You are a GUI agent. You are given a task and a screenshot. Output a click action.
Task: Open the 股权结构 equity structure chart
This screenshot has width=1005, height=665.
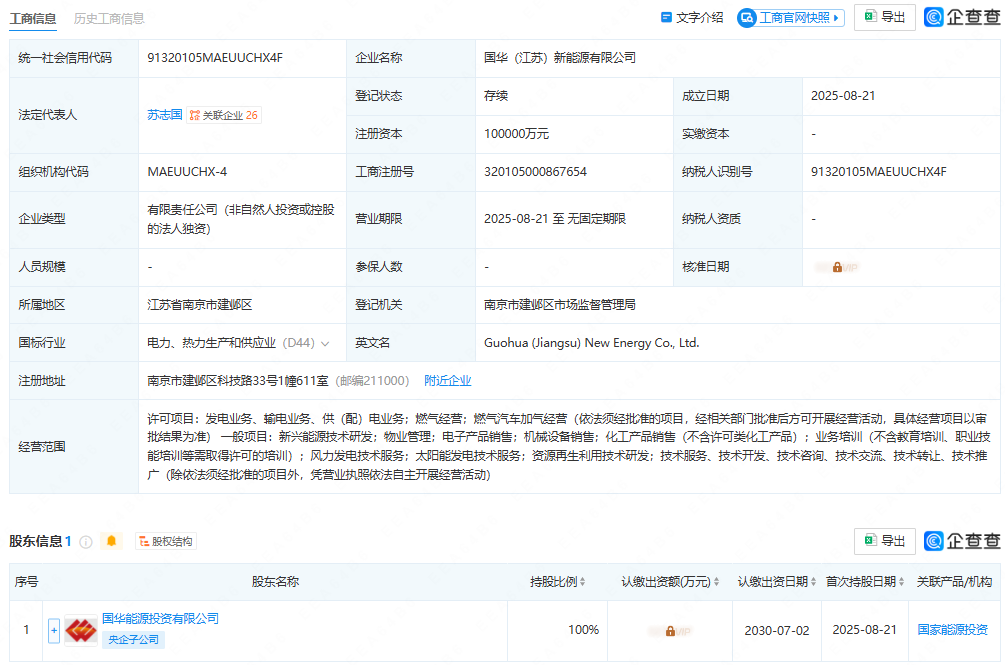166,541
